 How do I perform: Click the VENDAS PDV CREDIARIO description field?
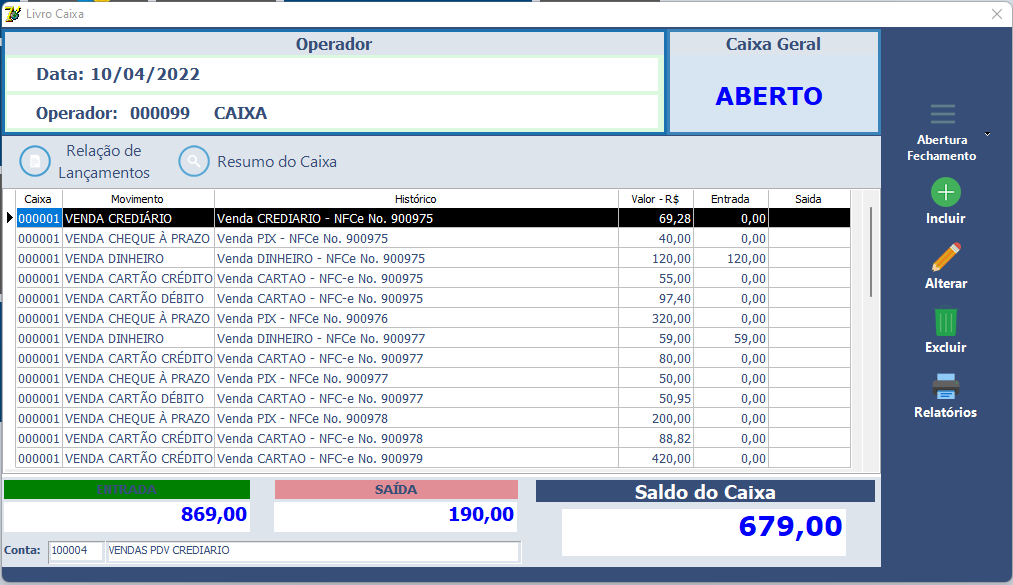point(312,551)
